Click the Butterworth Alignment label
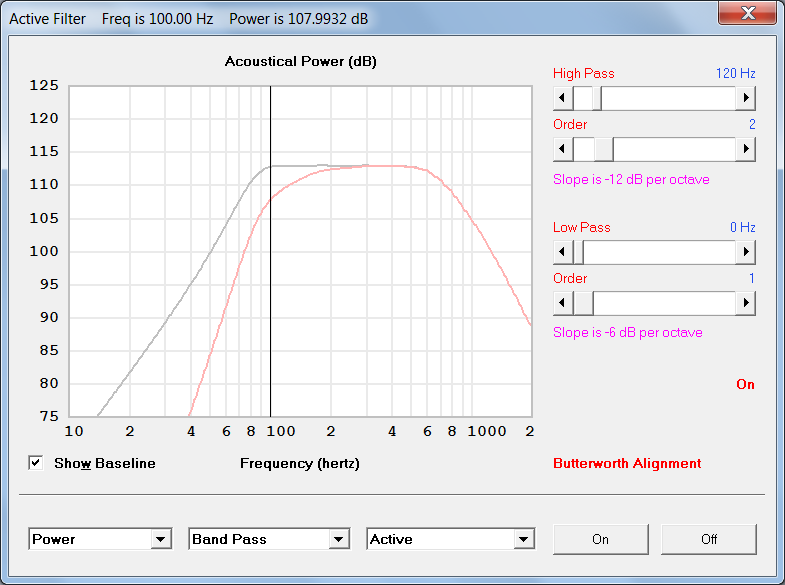This screenshot has height=585, width=785. tap(627, 463)
